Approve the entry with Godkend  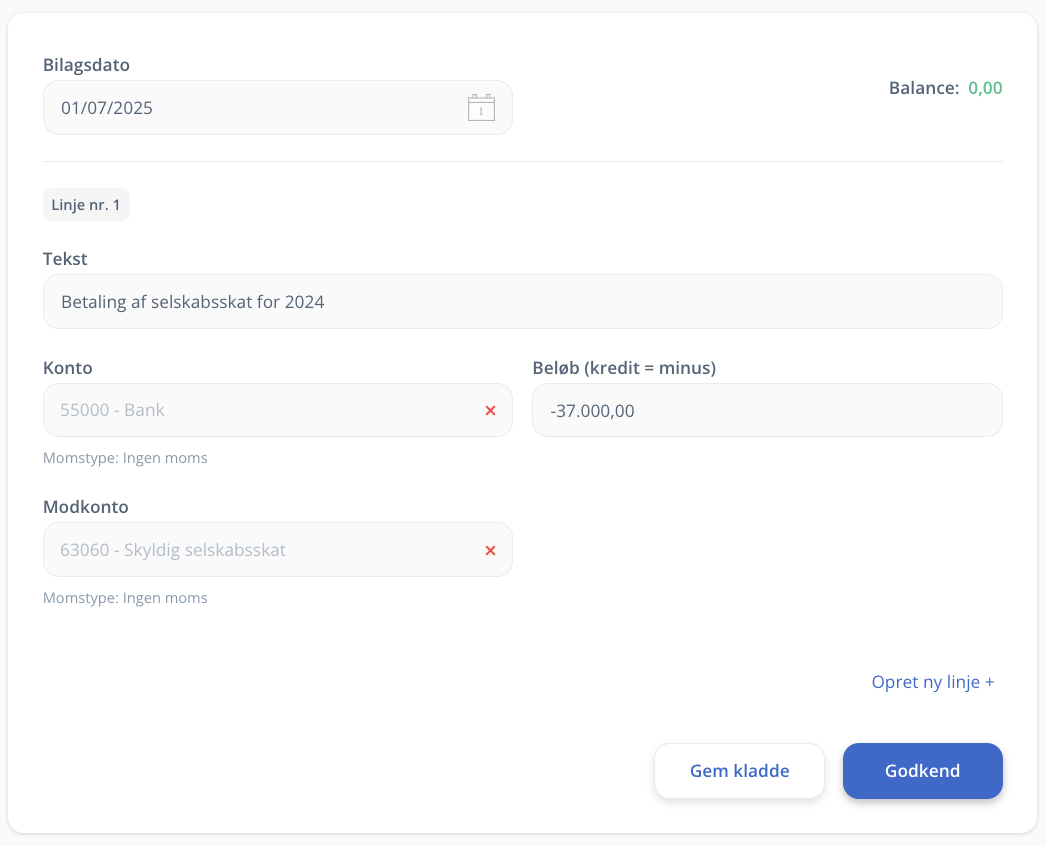[x=922, y=771]
